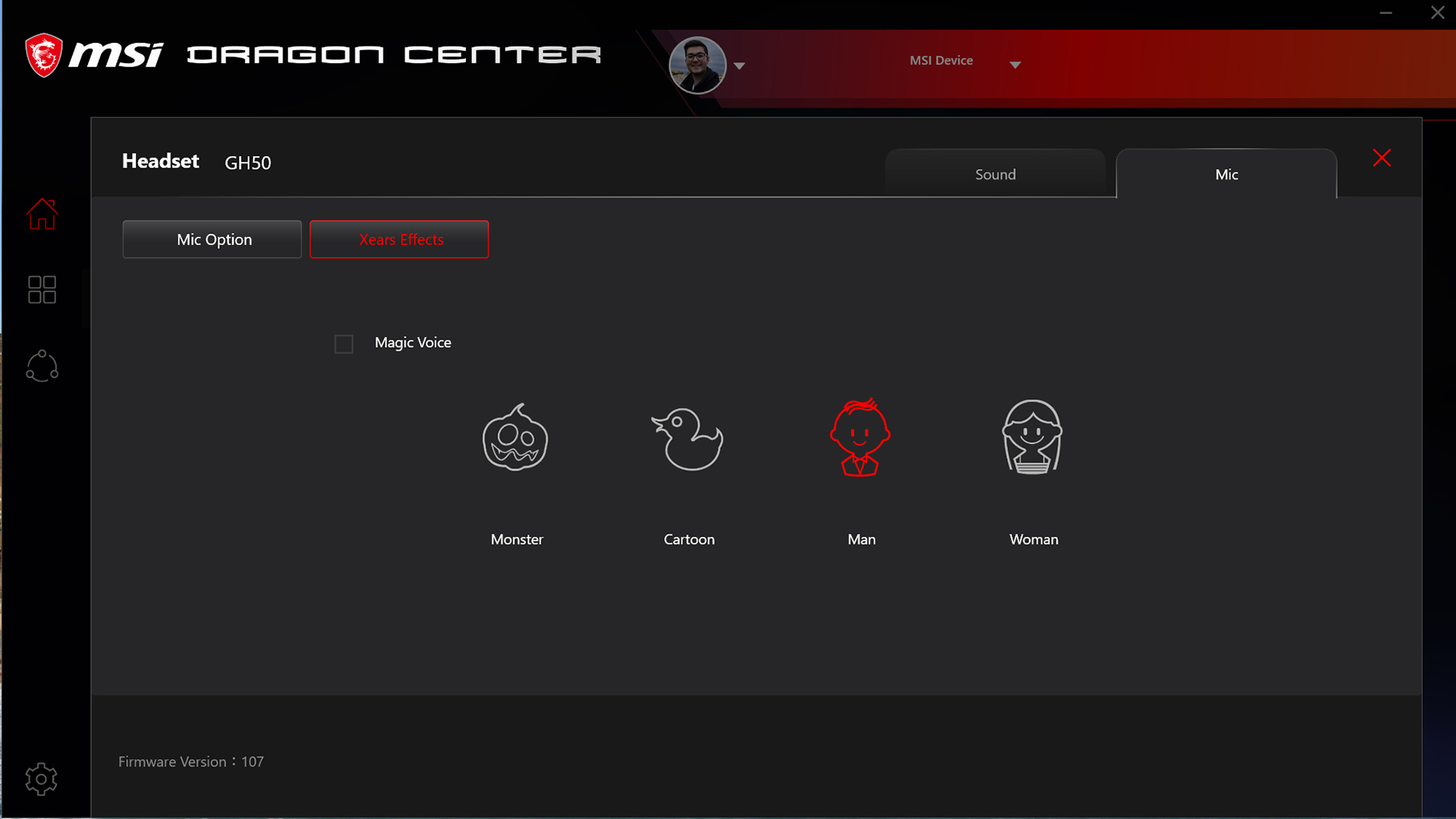The width and height of the screenshot is (1456, 819).
Task: Switch to the Sound tab
Action: click(x=996, y=174)
